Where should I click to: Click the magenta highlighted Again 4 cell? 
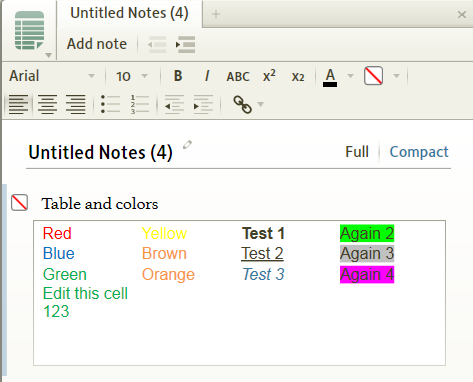(x=367, y=275)
